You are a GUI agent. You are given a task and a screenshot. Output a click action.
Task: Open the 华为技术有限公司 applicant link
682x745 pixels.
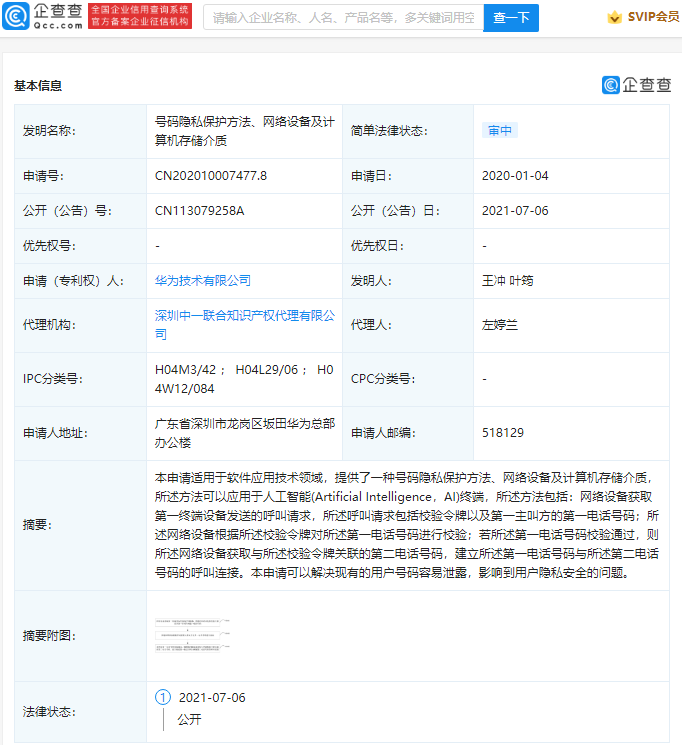(x=203, y=281)
